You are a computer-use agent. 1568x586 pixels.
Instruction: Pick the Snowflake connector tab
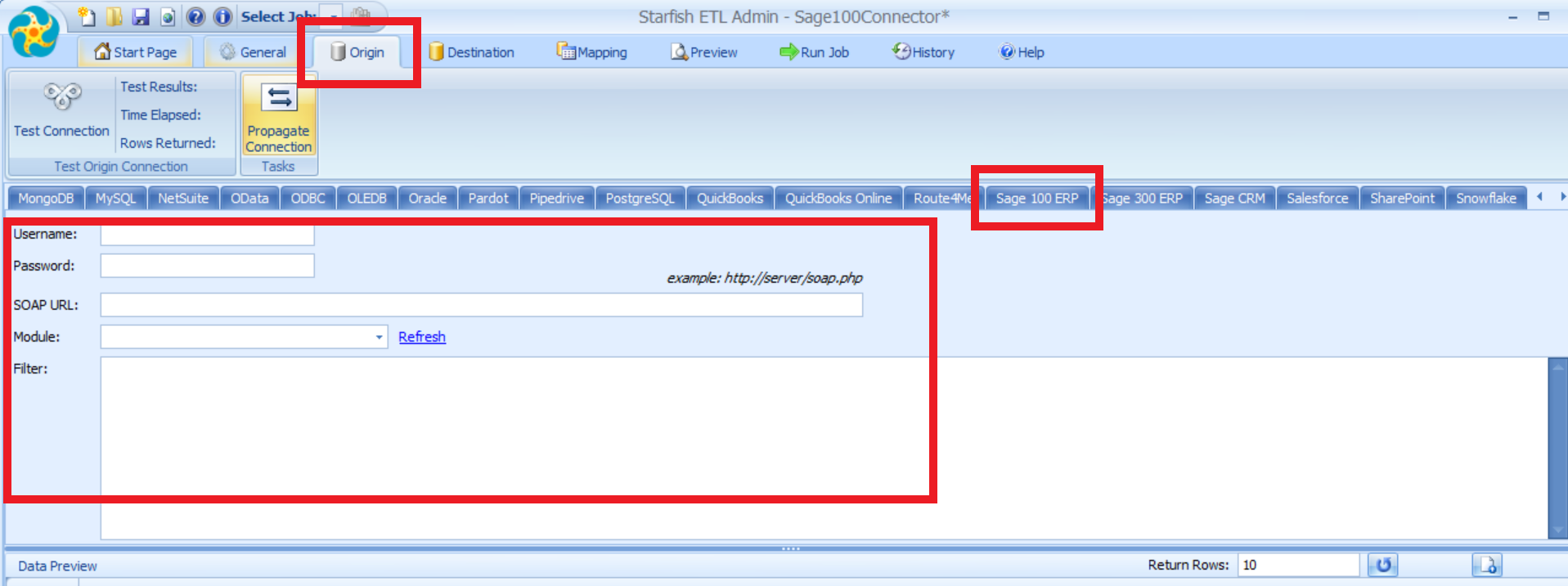point(1486,199)
